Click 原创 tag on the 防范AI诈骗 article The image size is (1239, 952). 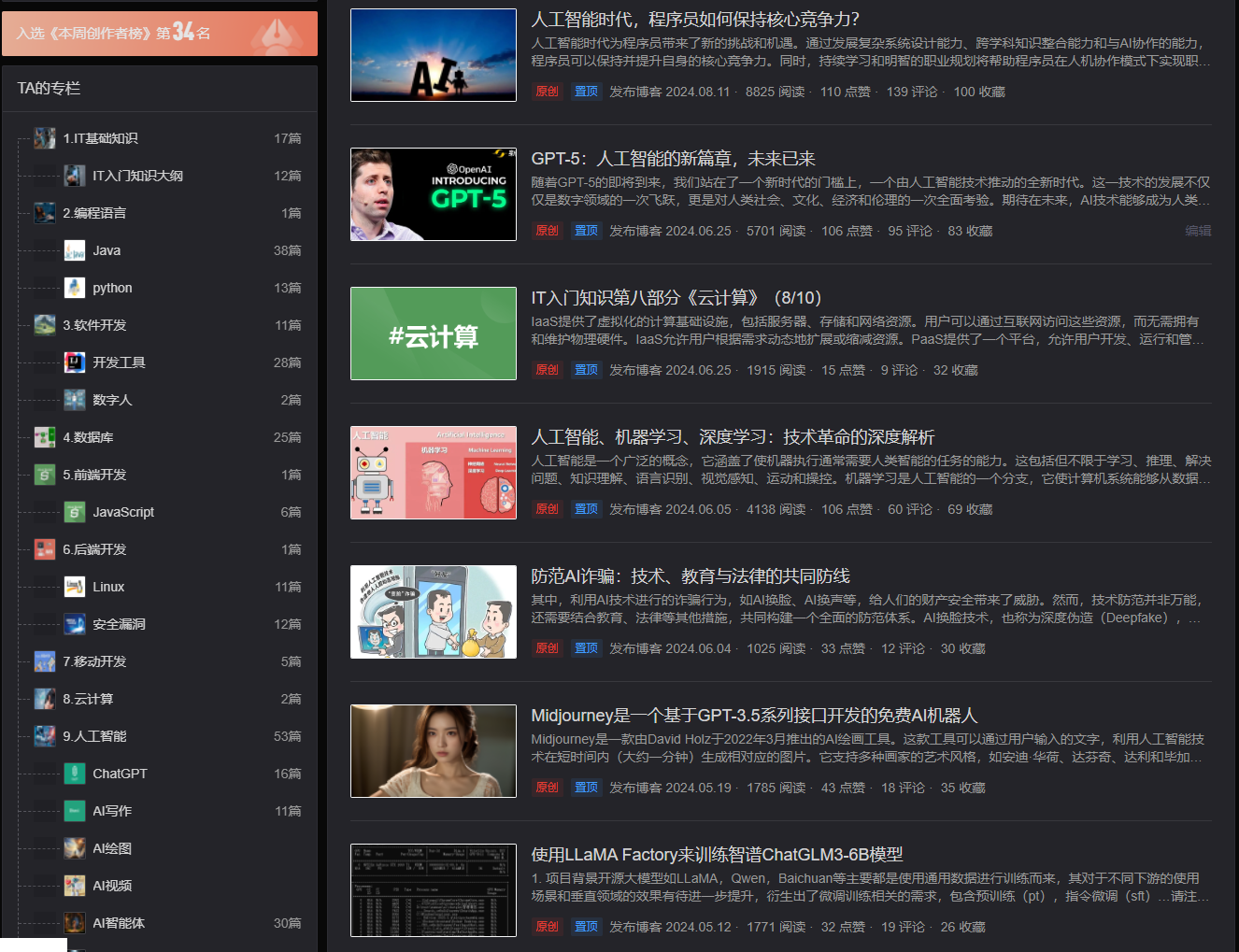[x=547, y=648]
